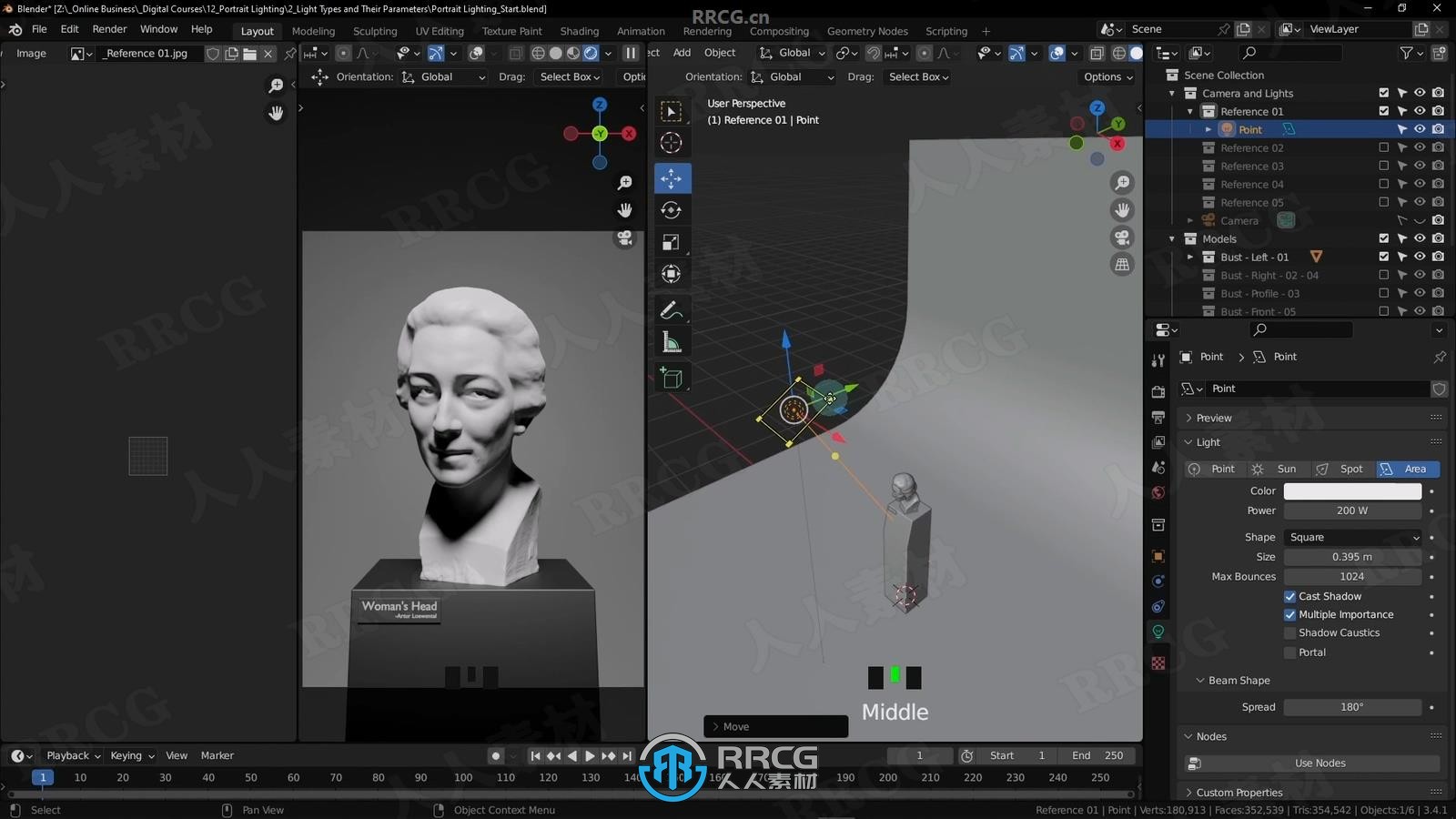Open new image icon in image editor header

[231, 54]
